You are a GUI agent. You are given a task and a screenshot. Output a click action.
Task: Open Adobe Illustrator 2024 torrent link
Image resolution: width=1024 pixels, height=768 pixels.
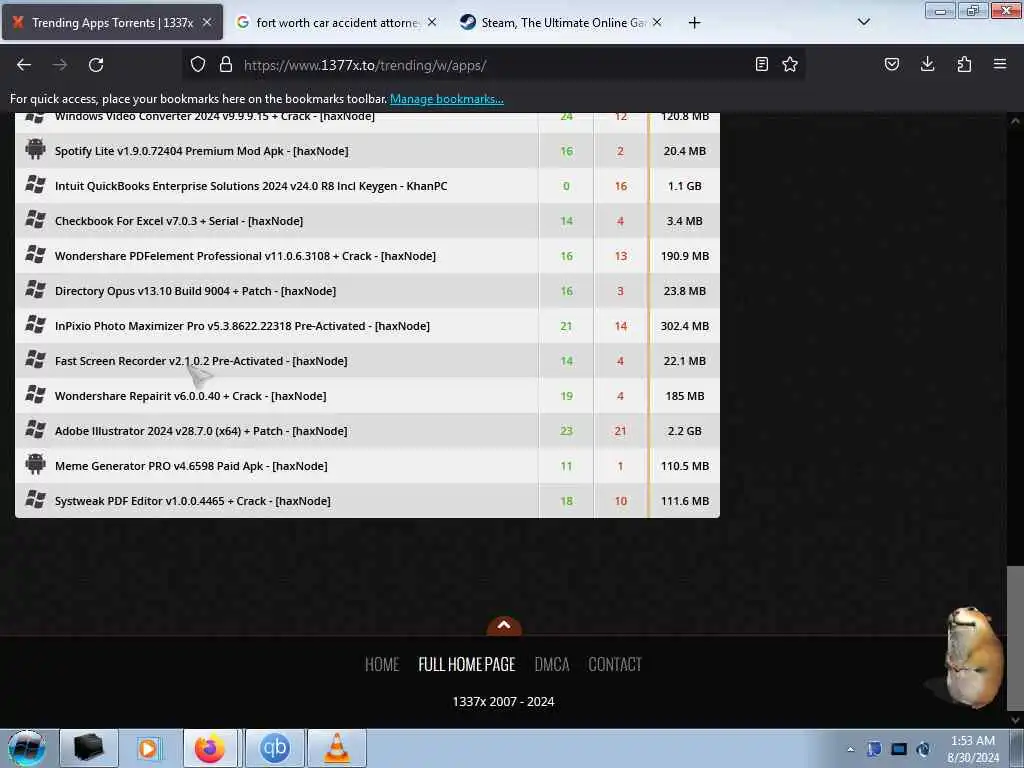pos(201,431)
